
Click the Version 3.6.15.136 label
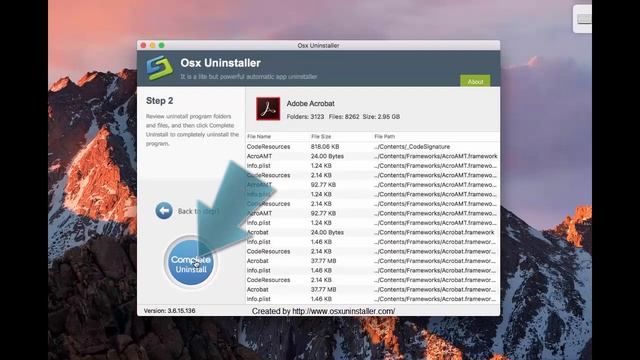pyautogui.click(x=169, y=311)
